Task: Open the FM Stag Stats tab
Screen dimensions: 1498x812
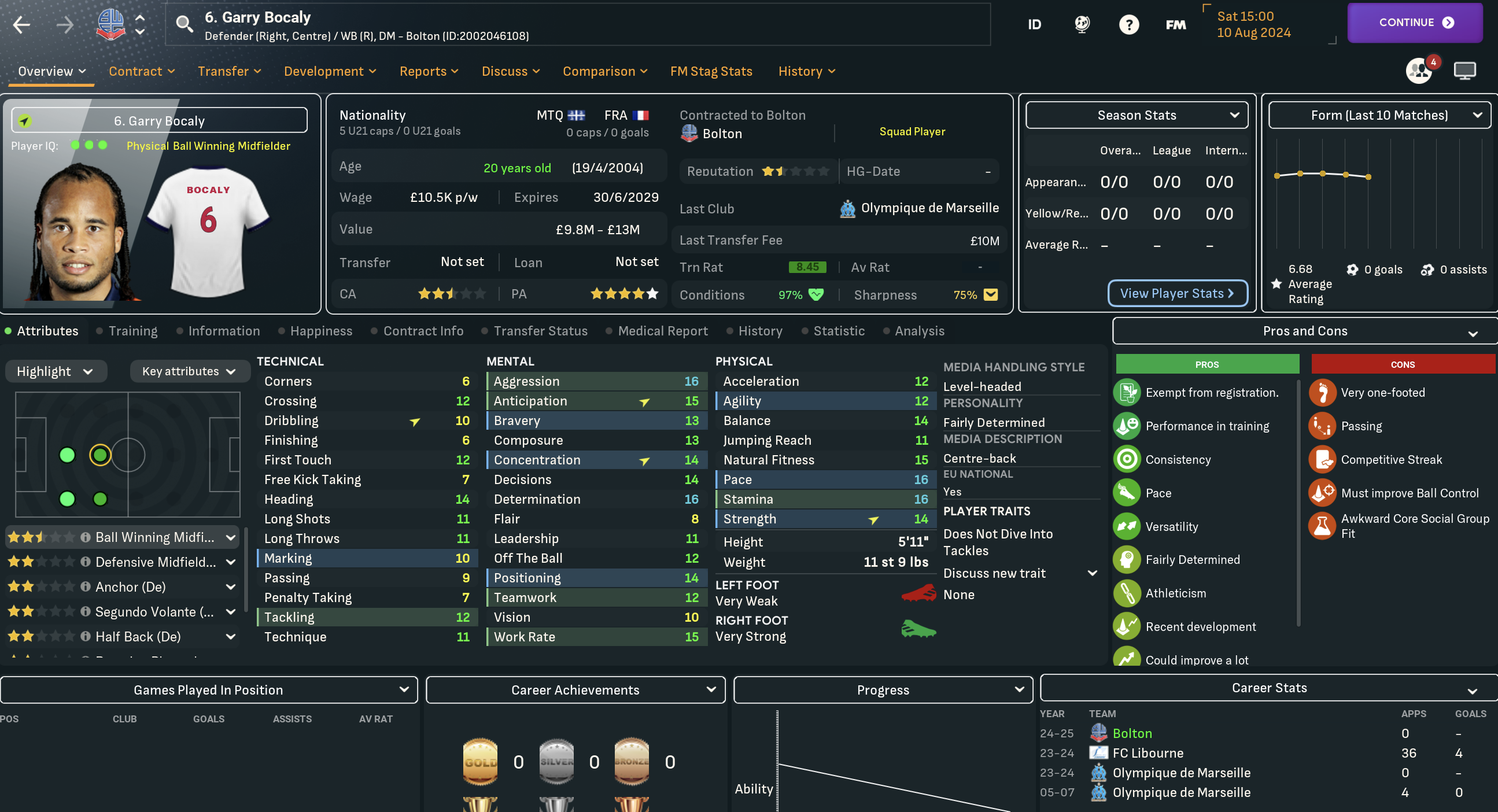Action: 711,71
